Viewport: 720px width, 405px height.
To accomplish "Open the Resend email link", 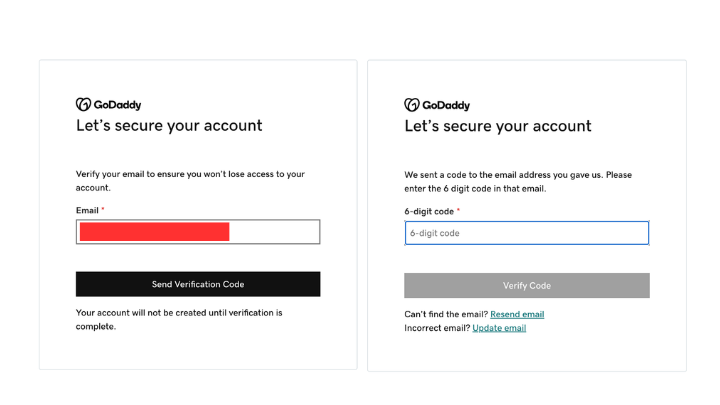I will tap(517, 315).
